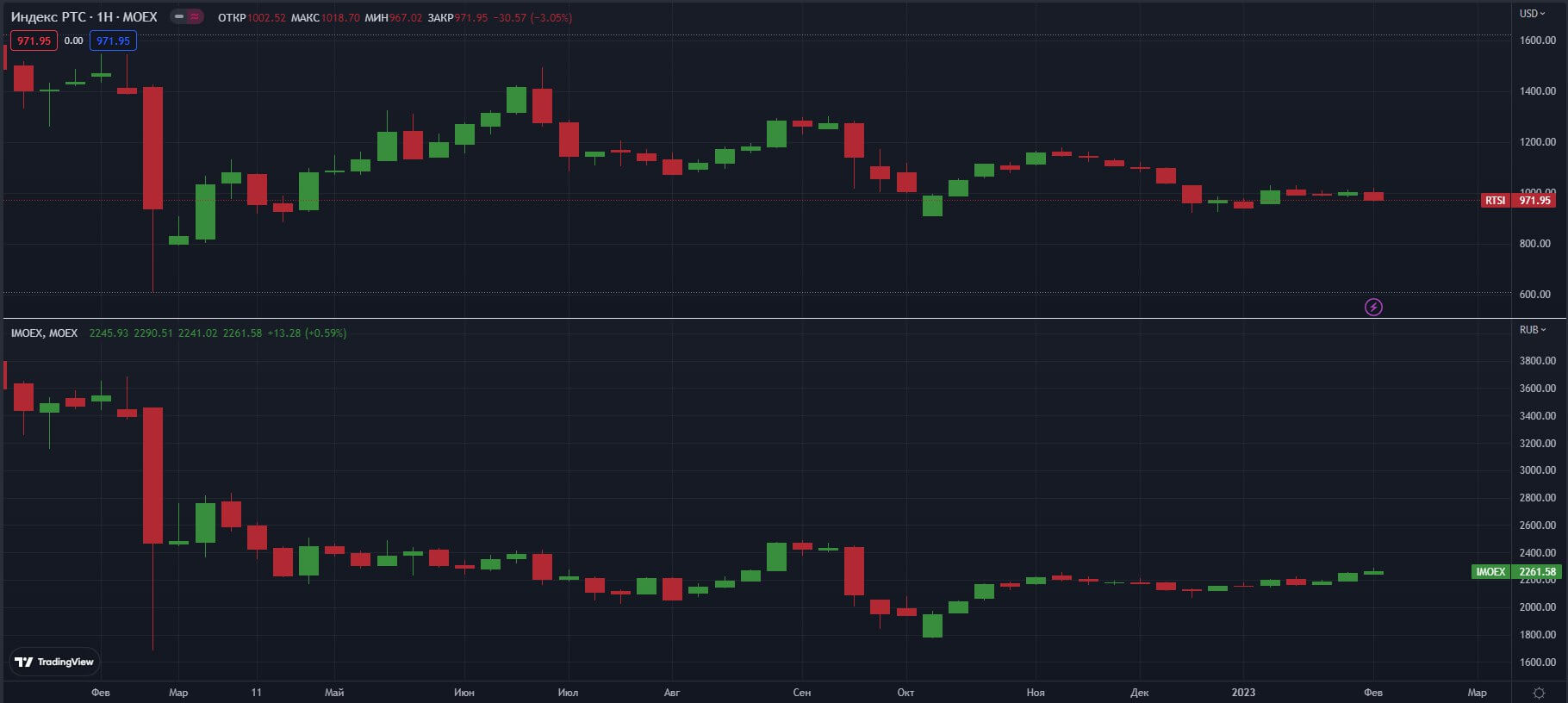Click the 971.95 last price tag on axis
This screenshot has width=1568, height=703.
coord(1534,200)
